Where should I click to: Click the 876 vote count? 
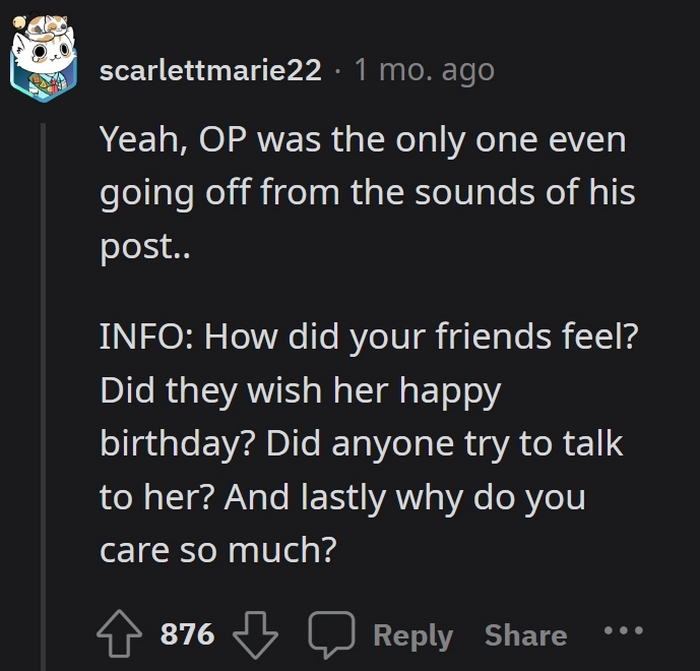(x=187, y=634)
